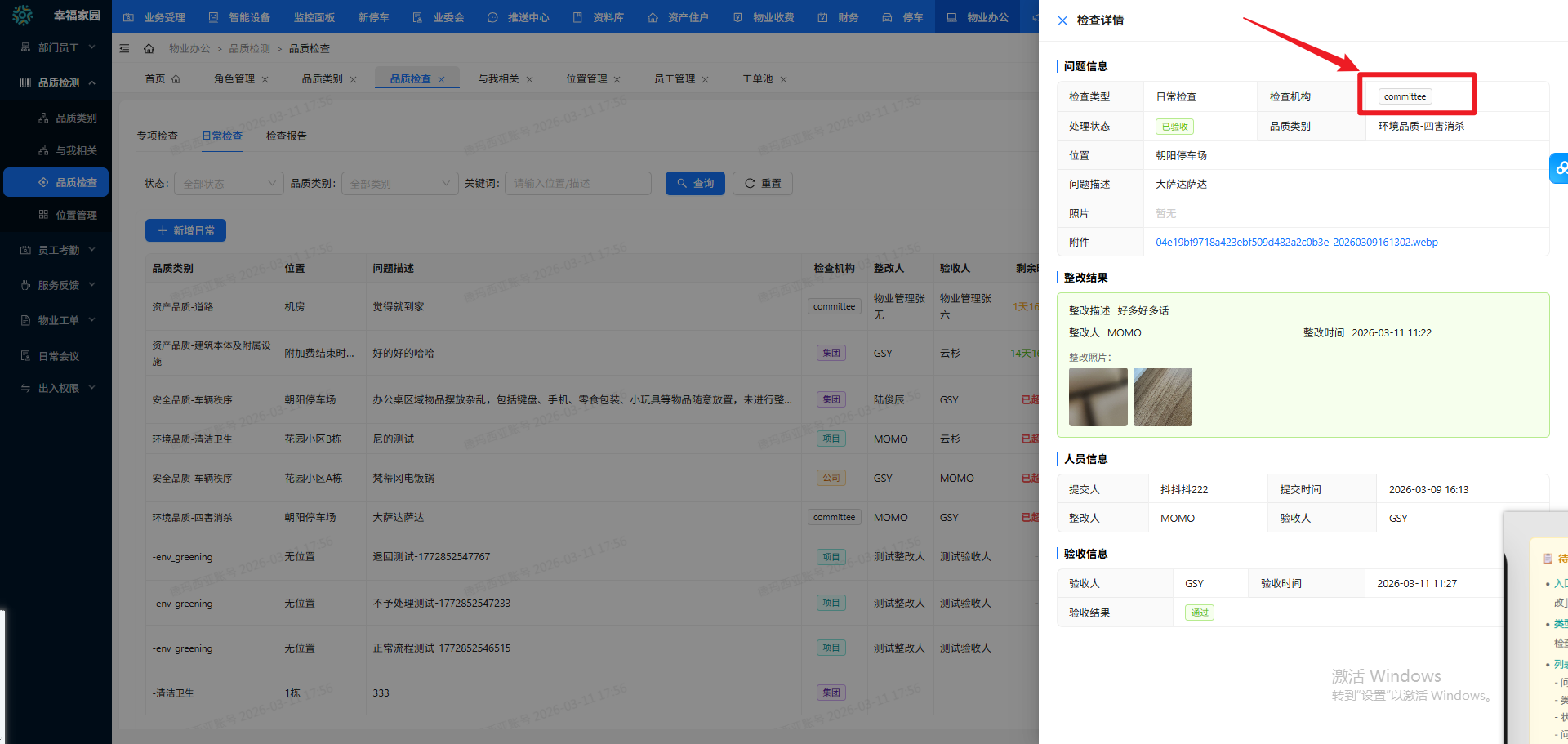The height and width of the screenshot is (744, 1568).
Task: Open the 全部状态 status dropdown
Action: pos(229,184)
